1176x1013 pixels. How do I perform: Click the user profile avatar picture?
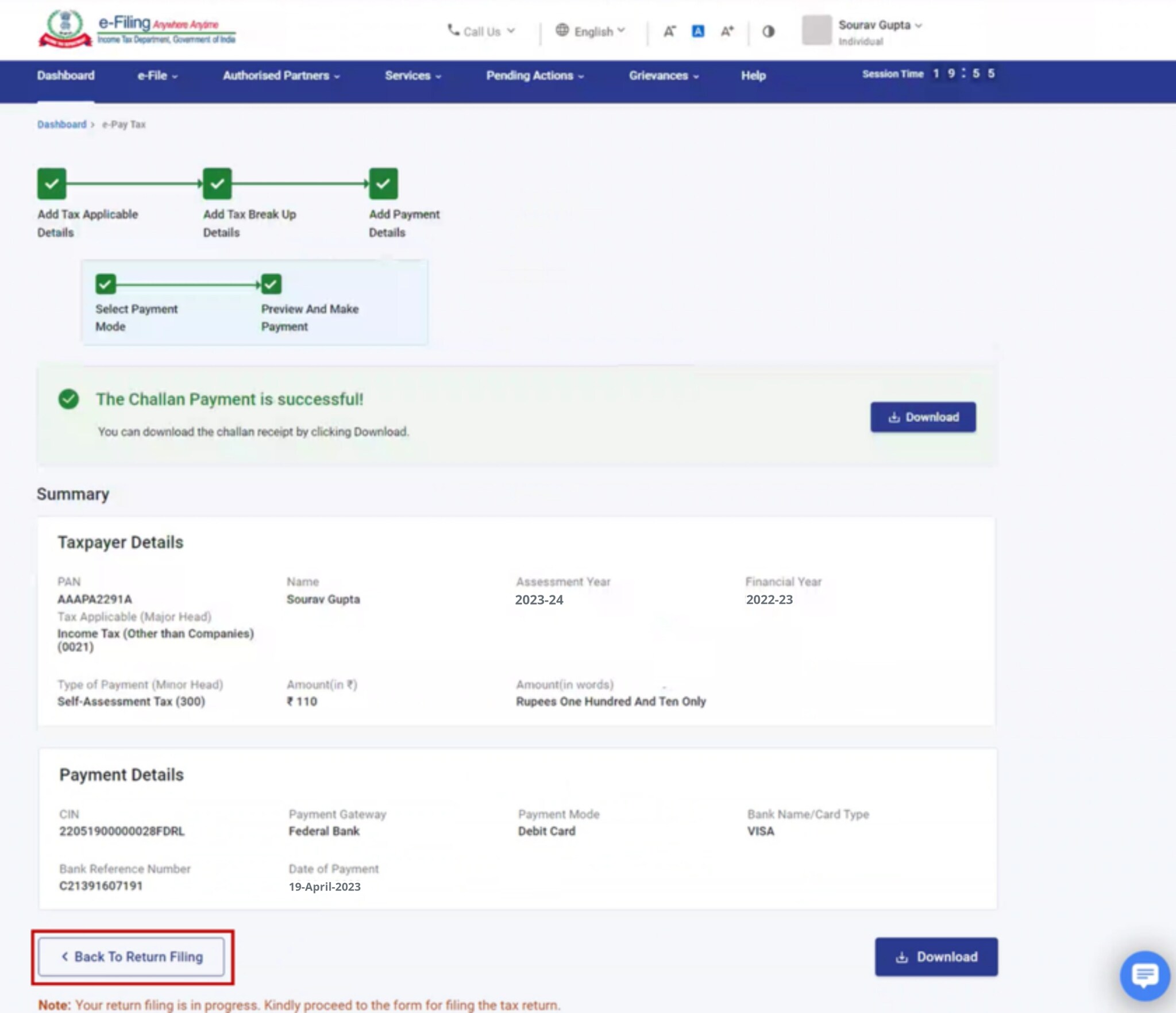click(x=816, y=30)
